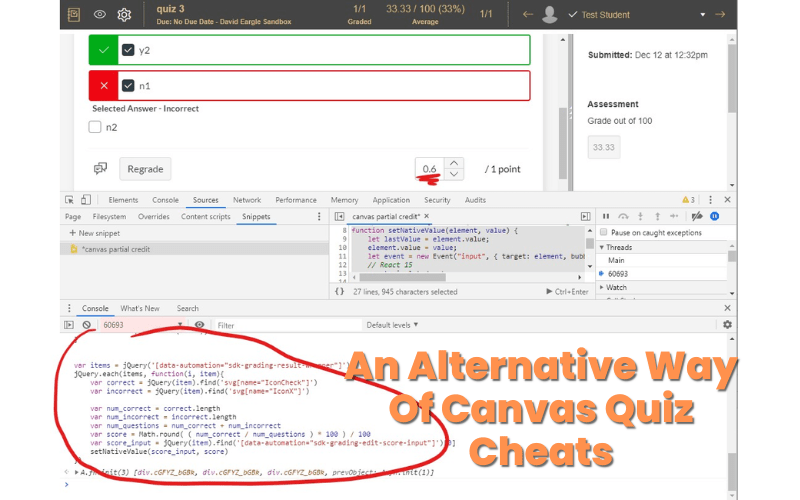Click the 33.33 grade field
The image size is (800, 500).
pos(604,147)
